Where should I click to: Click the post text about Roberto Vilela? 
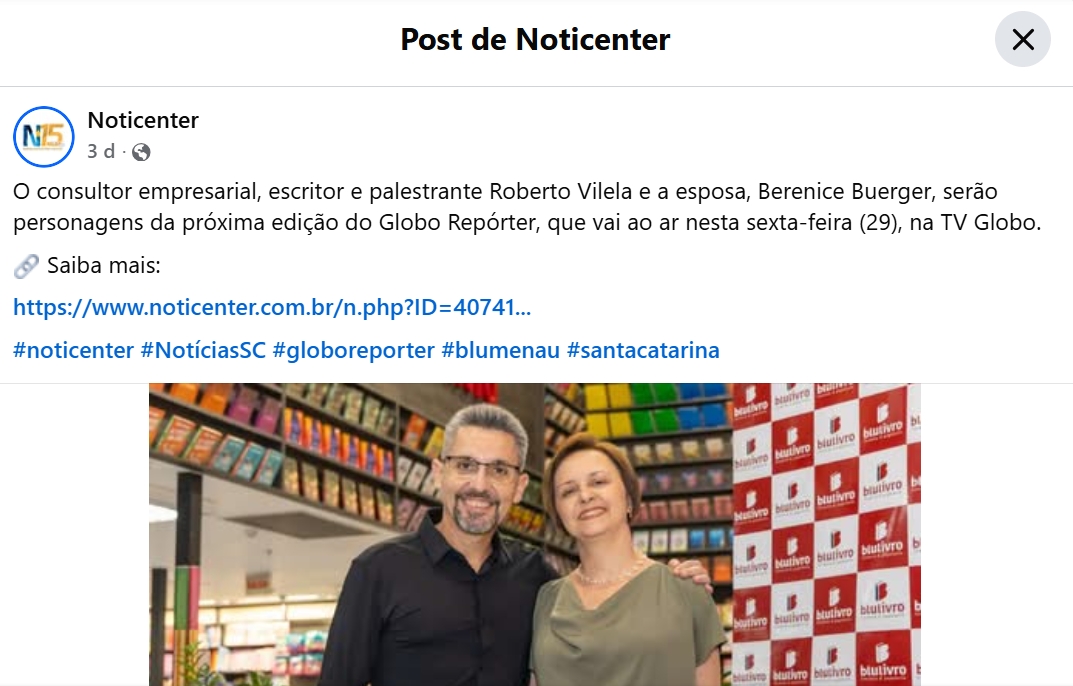527,207
